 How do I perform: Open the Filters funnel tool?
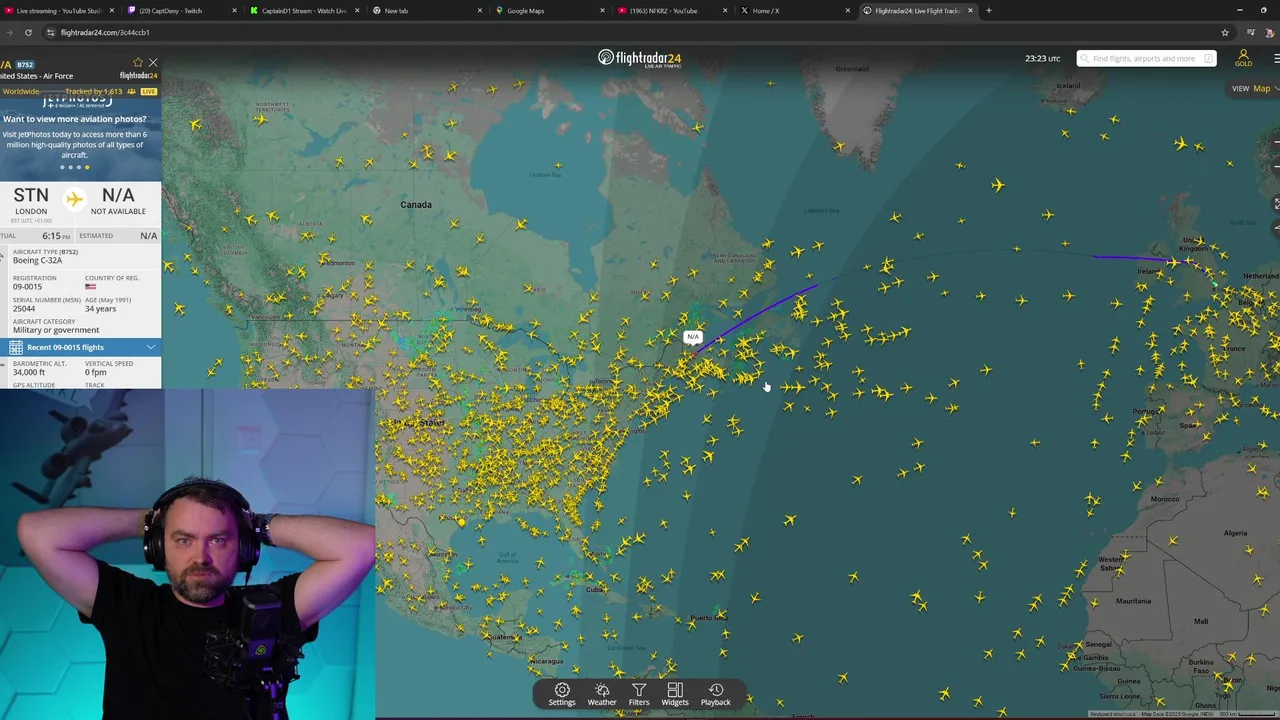[x=638, y=694]
